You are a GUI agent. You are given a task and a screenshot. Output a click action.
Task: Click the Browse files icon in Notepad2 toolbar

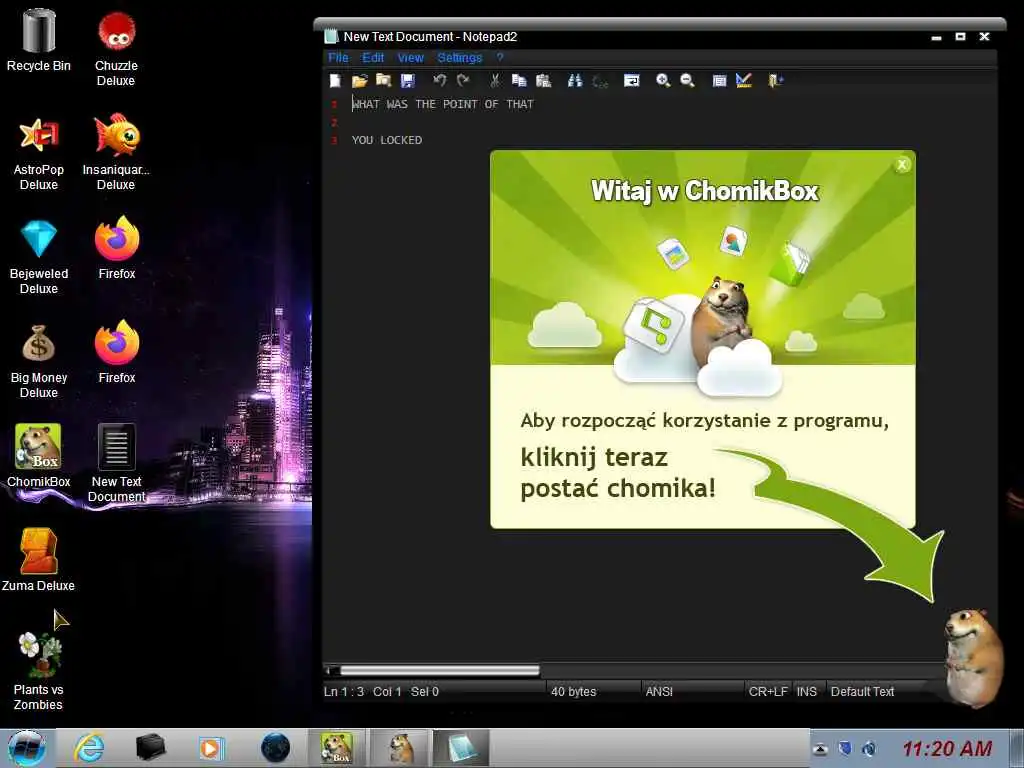point(383,80)
